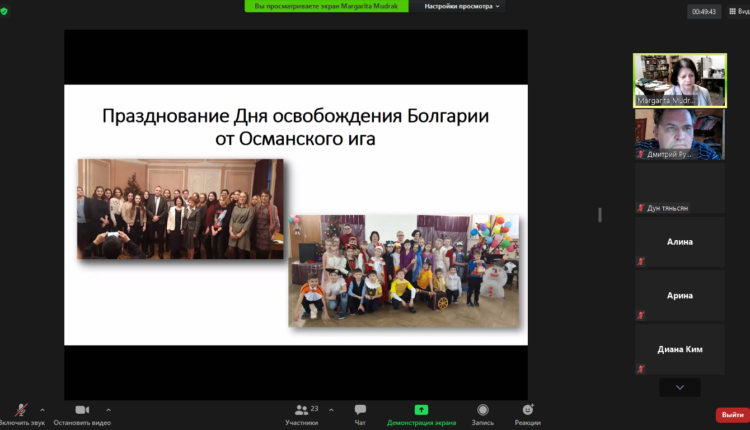Click muted mic icon on Дун тяньсян tile
The width and height of the screenshot is (750, 430).
640,208
